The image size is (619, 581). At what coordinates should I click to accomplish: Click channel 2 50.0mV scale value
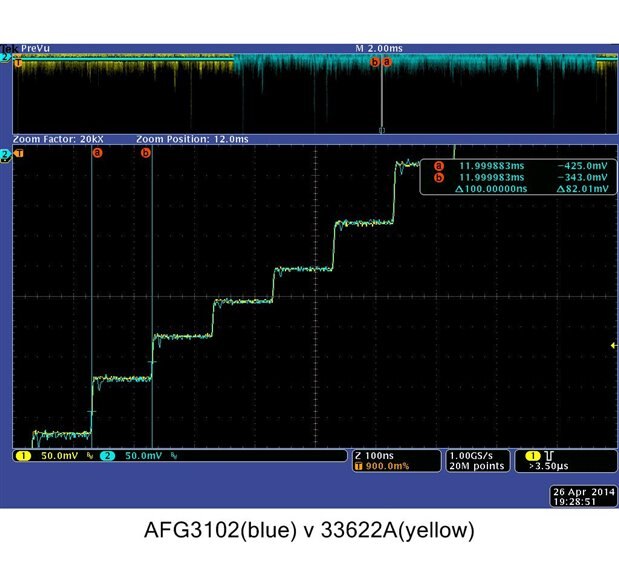pyautogui.click(x=143, y=456)
